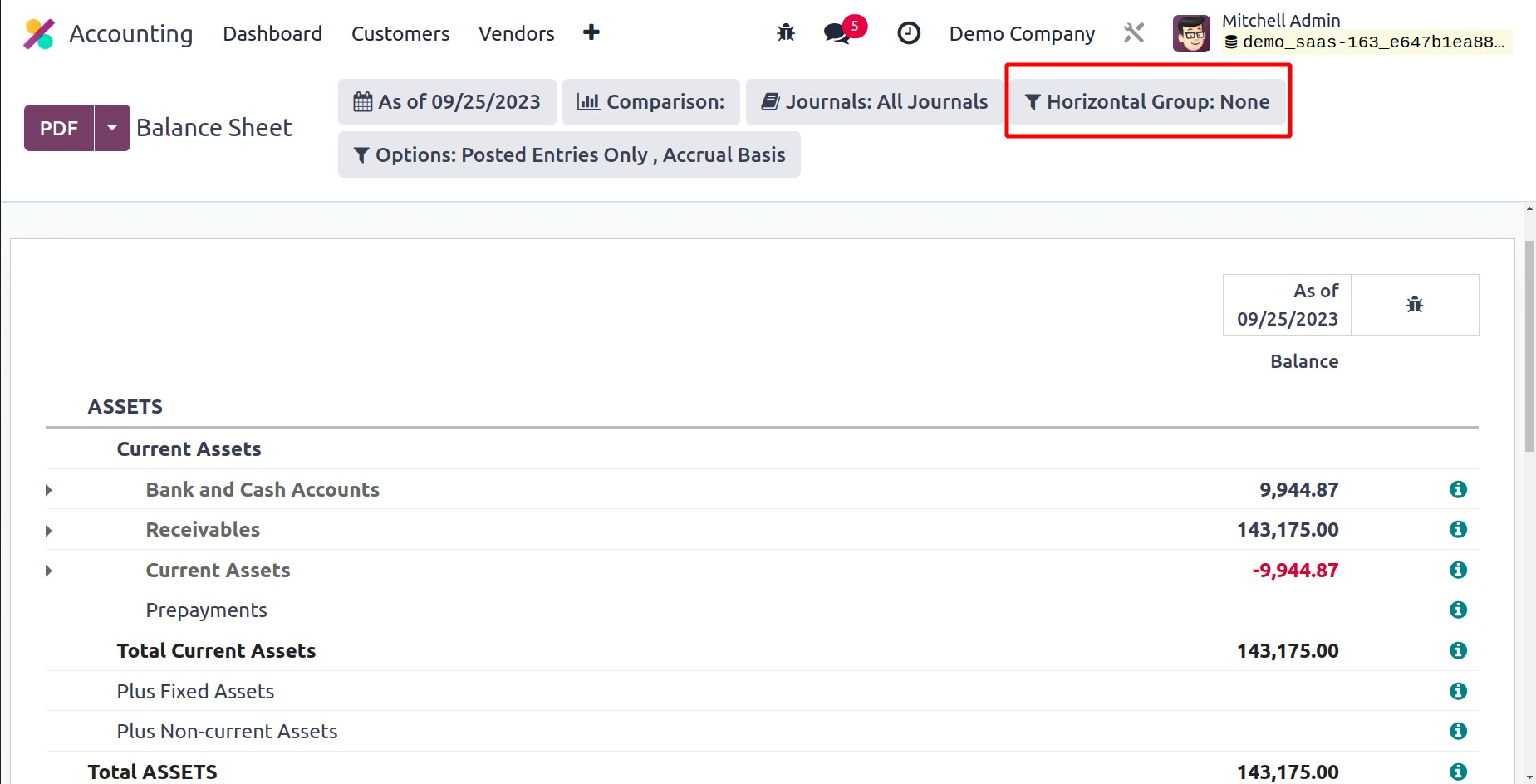Click the wrench and screwdriver tools icon
1536x784 pixels.
coord(1134,33)
